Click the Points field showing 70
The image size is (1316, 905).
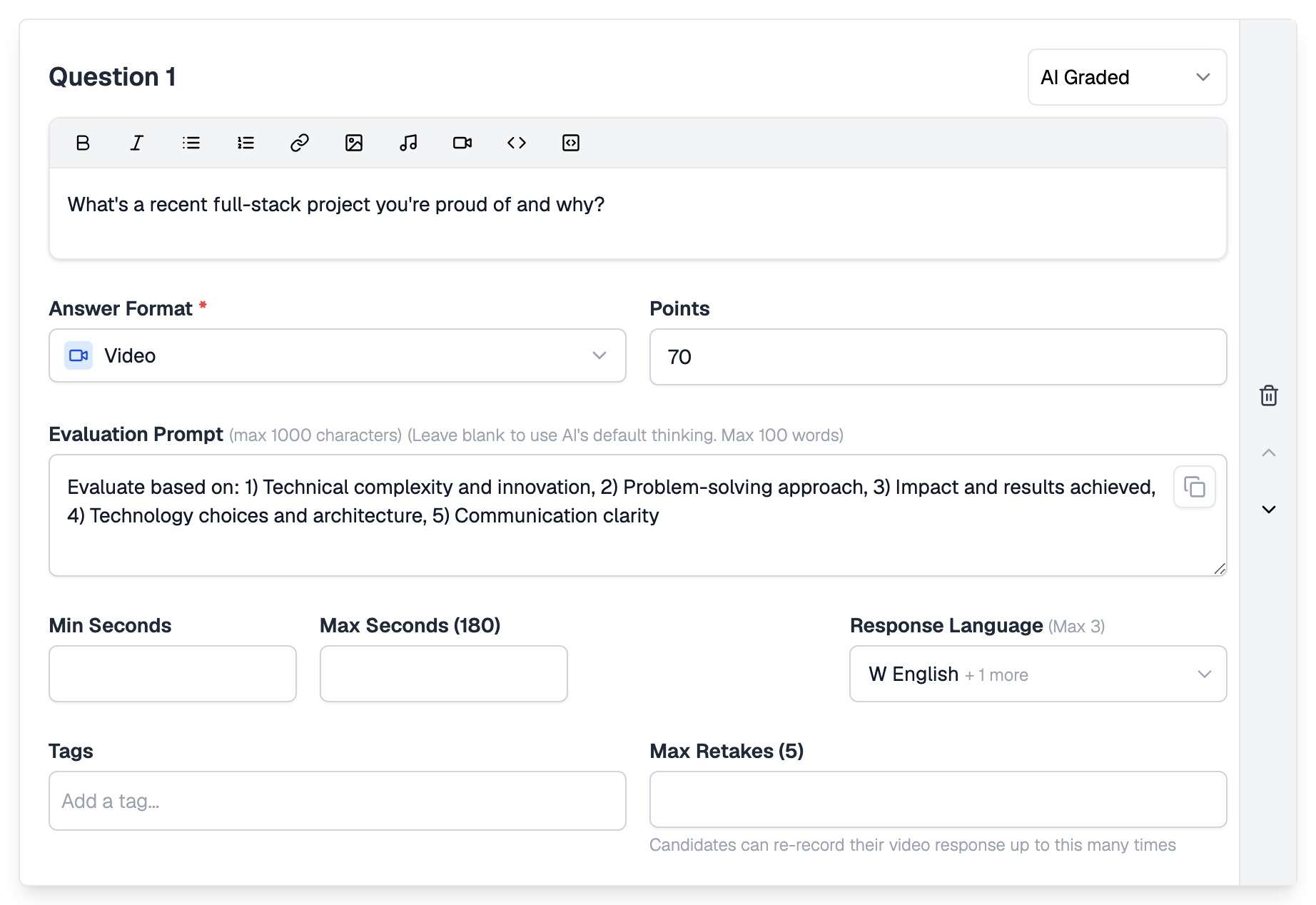[938, 357]
